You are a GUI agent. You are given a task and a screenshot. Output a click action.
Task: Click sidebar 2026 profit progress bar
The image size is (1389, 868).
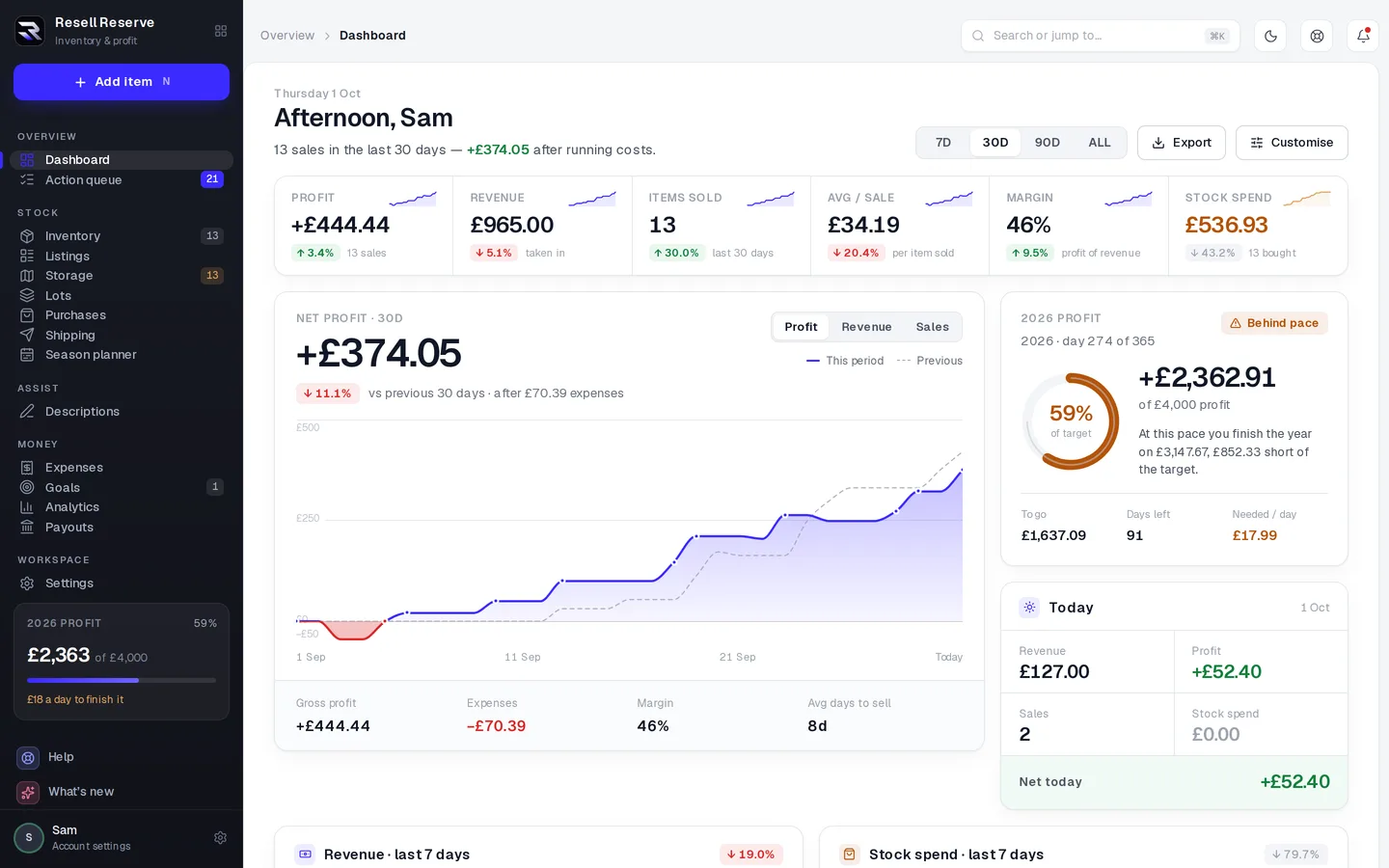tap(122, 681)
